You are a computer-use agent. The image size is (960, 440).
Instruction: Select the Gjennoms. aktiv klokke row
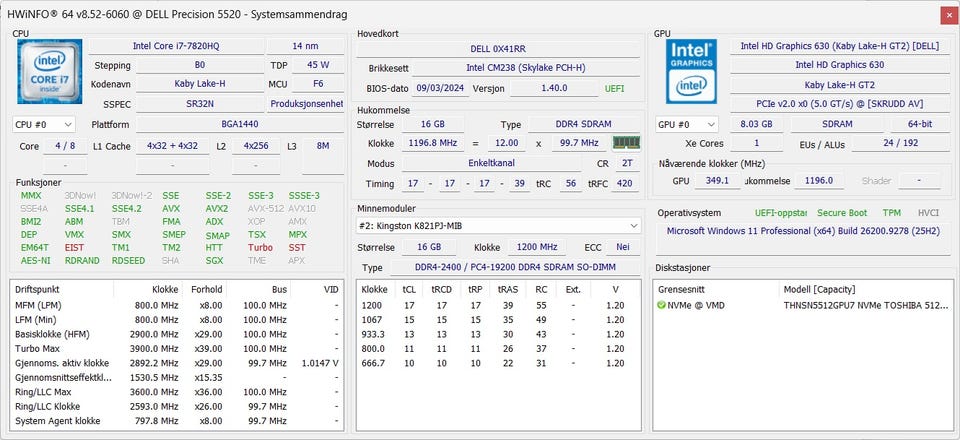click(x=177, y=363)
